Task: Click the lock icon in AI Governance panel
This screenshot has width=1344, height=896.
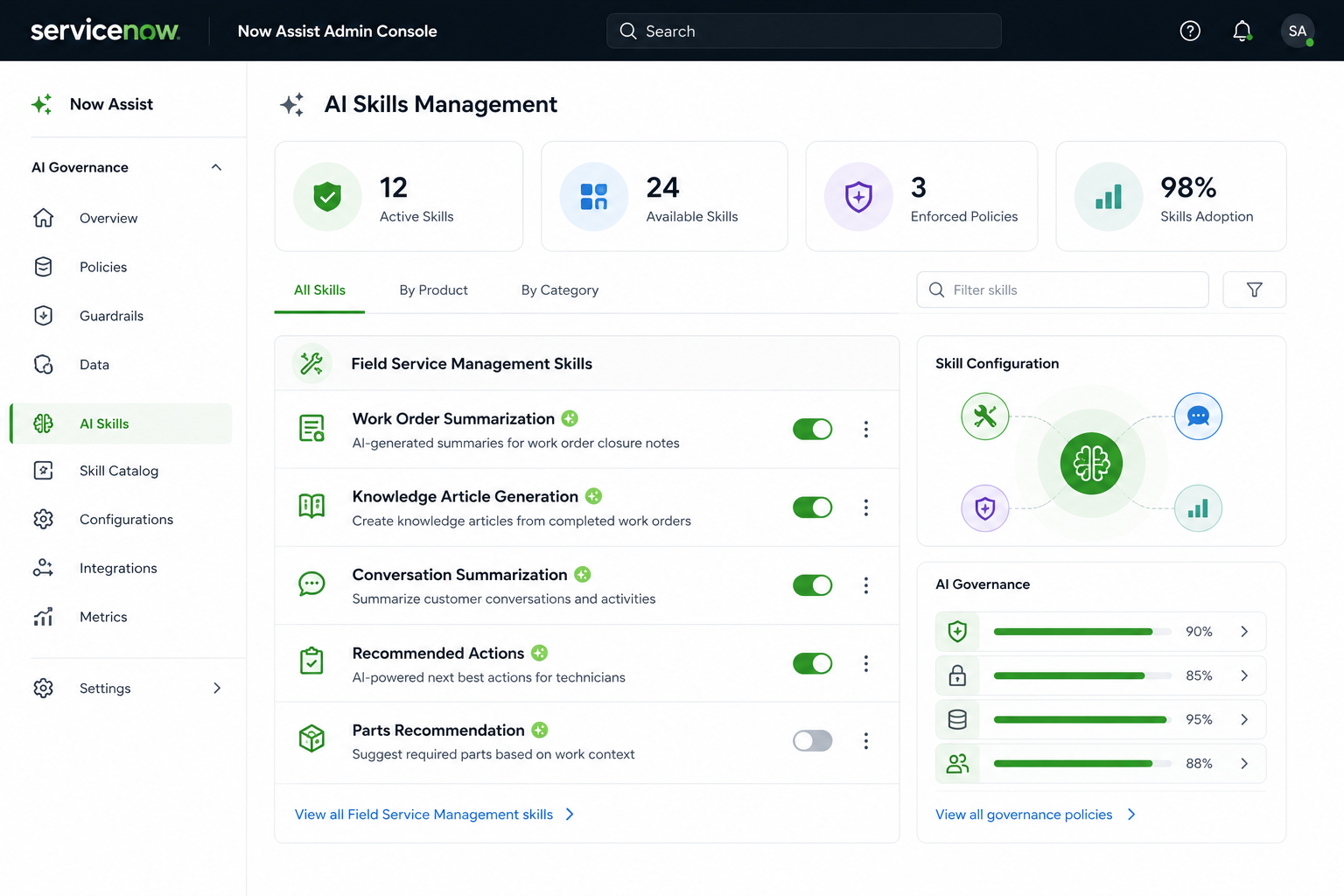Action: pos(957,675)
